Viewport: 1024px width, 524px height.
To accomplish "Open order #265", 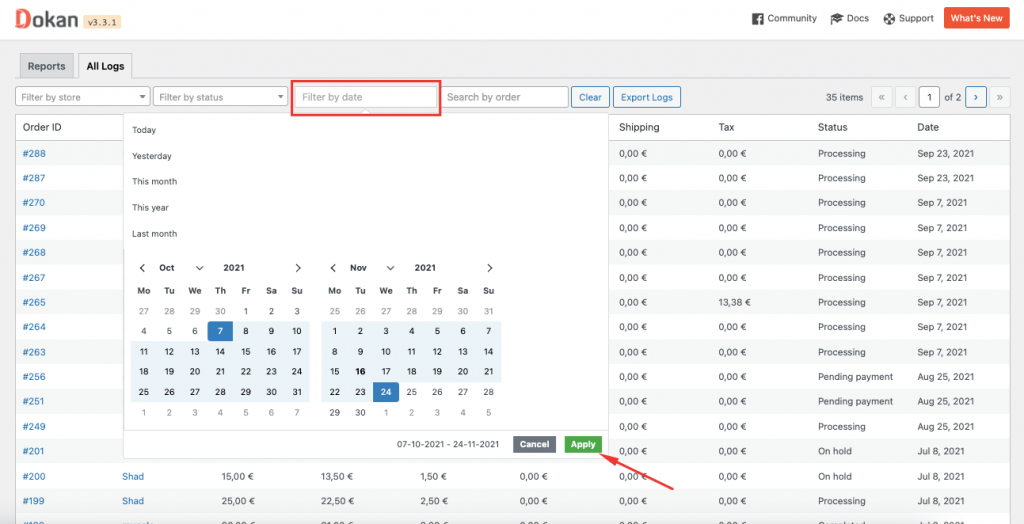I will [x=34, y=303].
